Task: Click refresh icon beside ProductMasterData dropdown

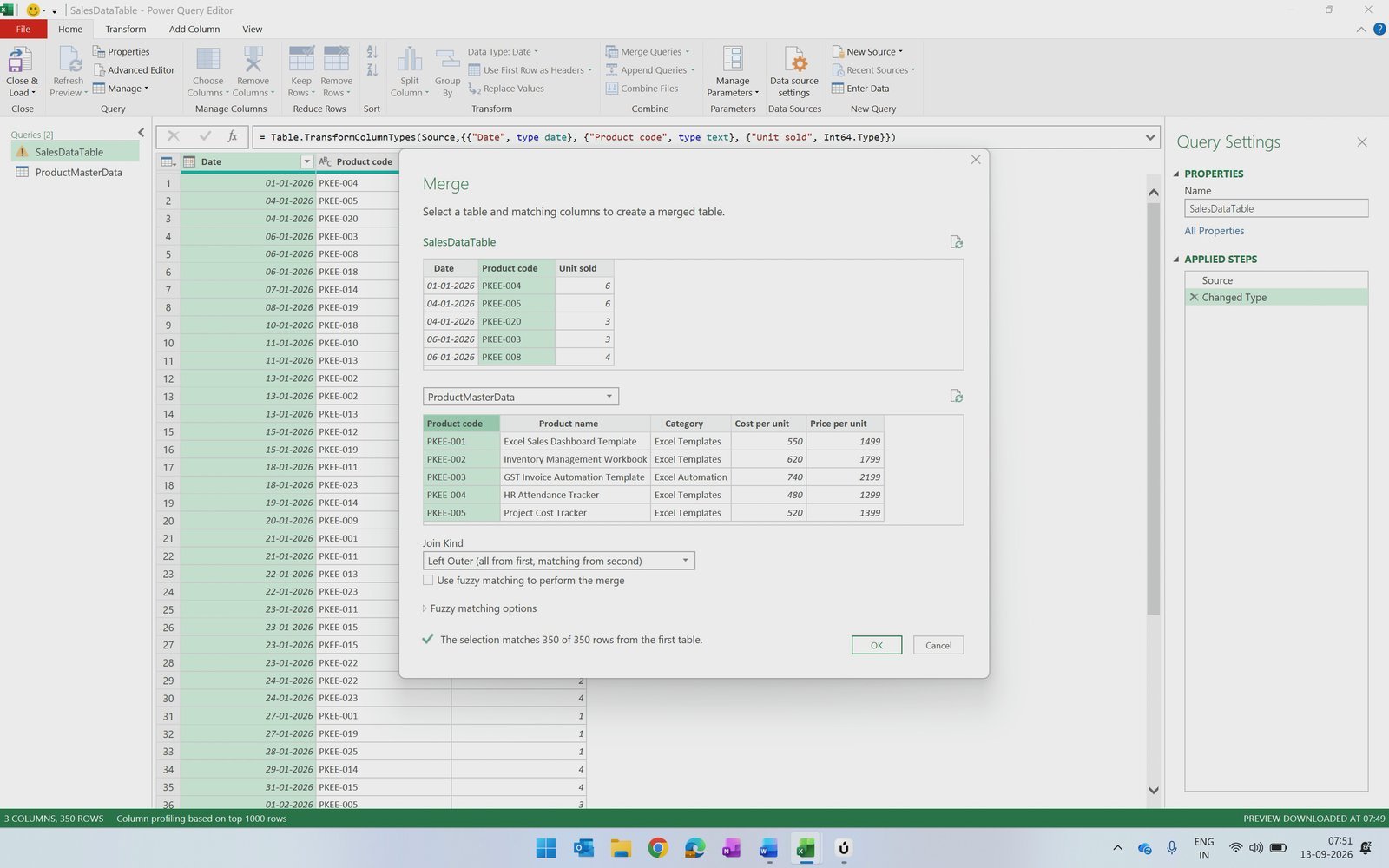Action: click(956, 396)
